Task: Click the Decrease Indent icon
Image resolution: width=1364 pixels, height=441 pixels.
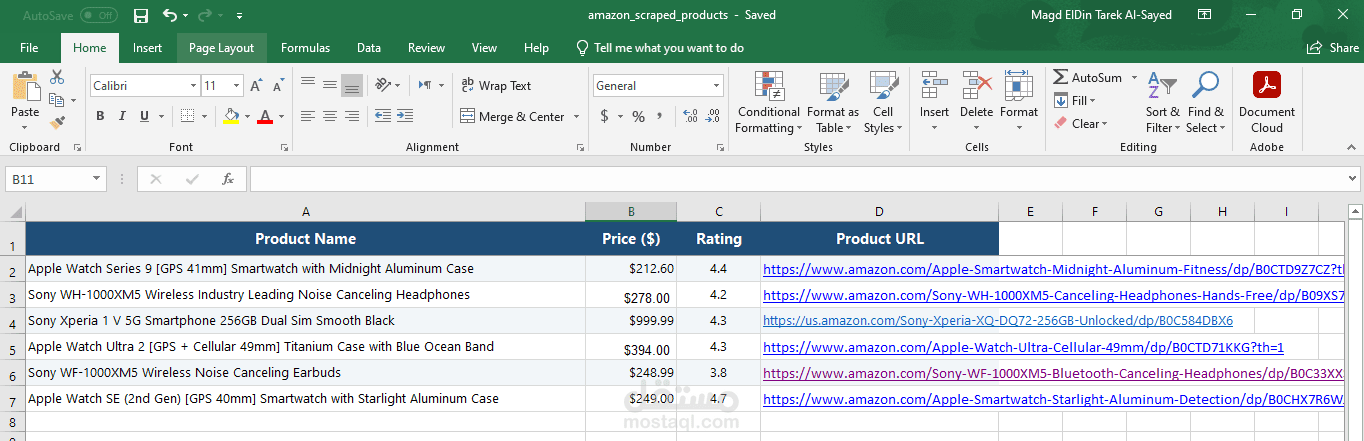Action: click(x=383, y=117)
